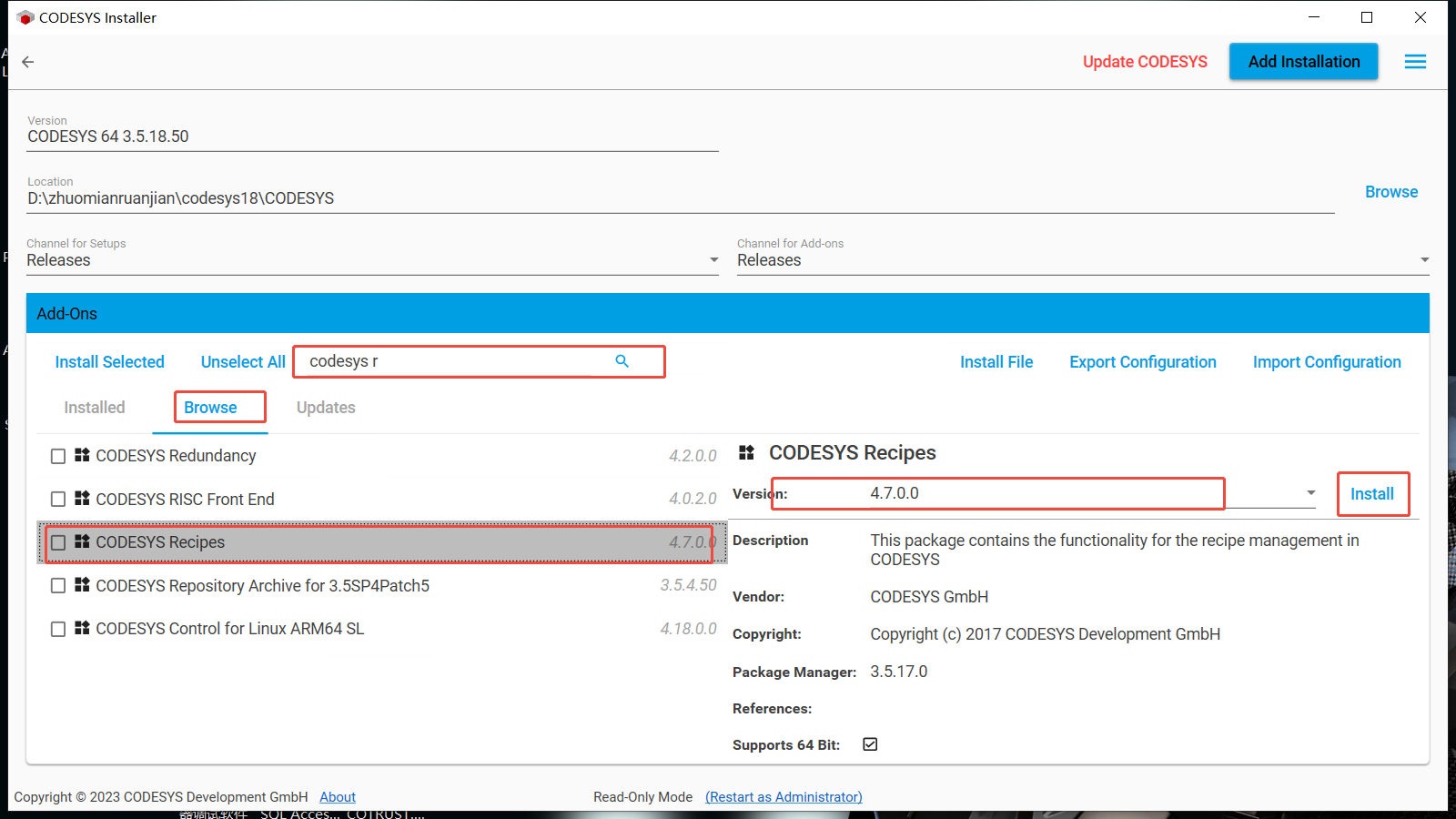Click the Read-Only Mode status text

coord(642,797)
